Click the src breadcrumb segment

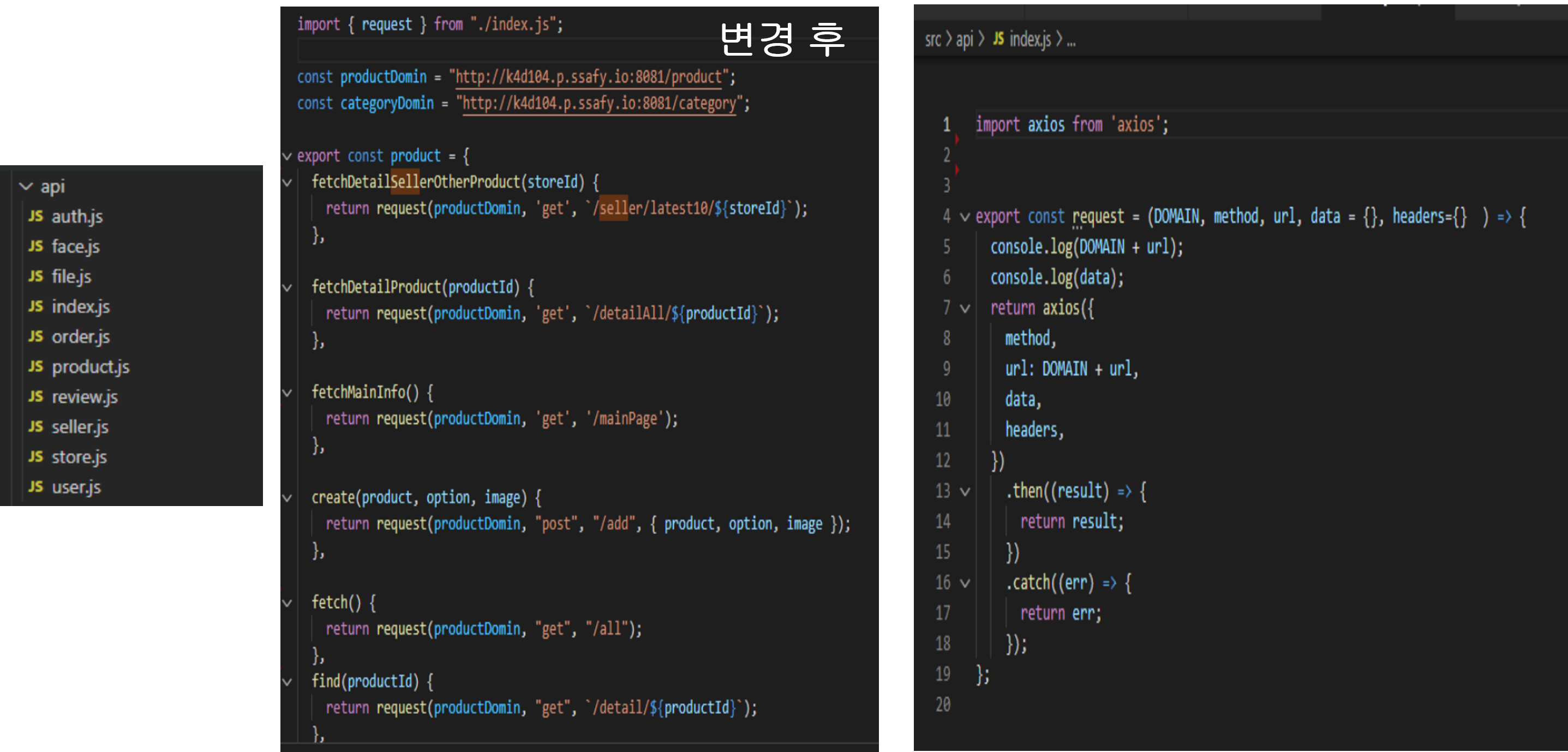[932, 40]
